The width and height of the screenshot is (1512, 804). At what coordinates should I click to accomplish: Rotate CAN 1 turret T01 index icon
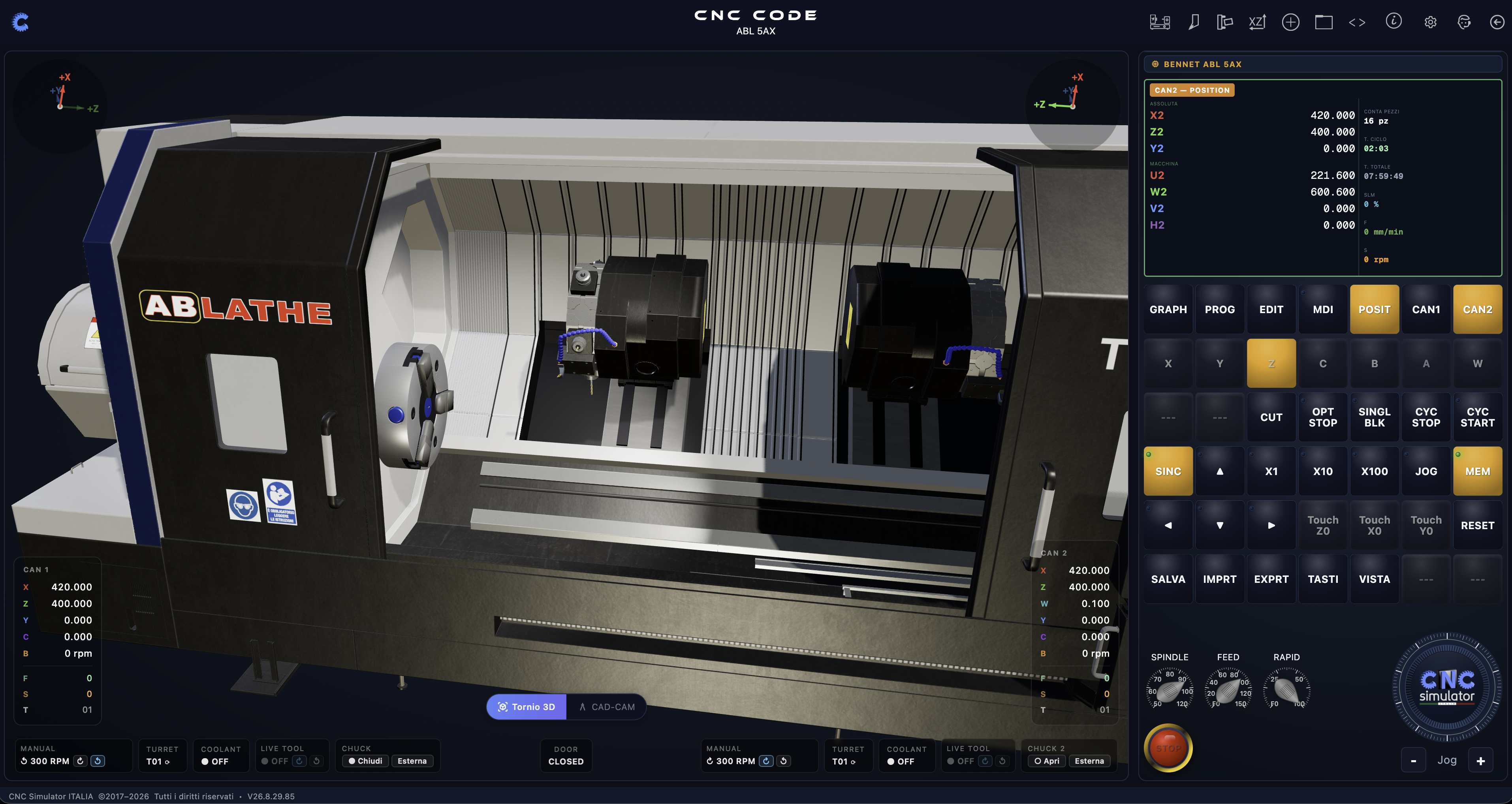click(x=167, y=762)
